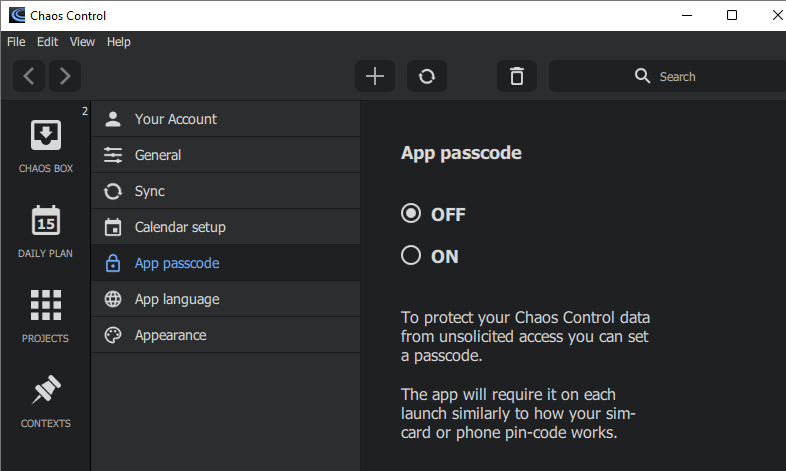The height and width of the screenshot is (471, 786).
Task: Click into the Search field
Action: [x=667, y=76]
